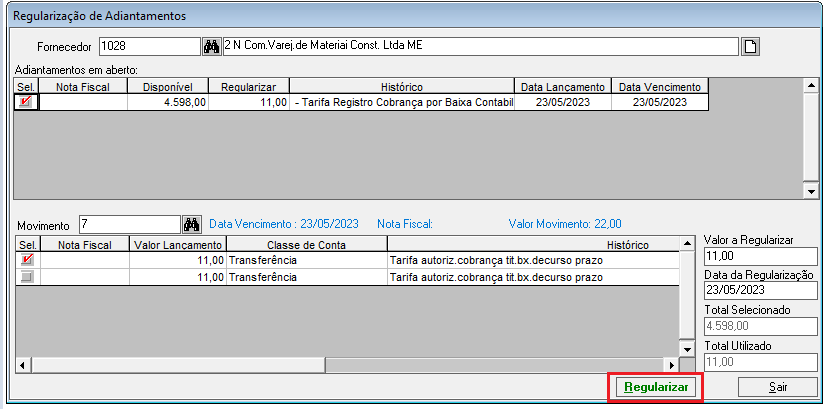Screen dimensions: 829x409
Task: Click the blank document icon beside supplier name
Action: (x=749, y=47)
